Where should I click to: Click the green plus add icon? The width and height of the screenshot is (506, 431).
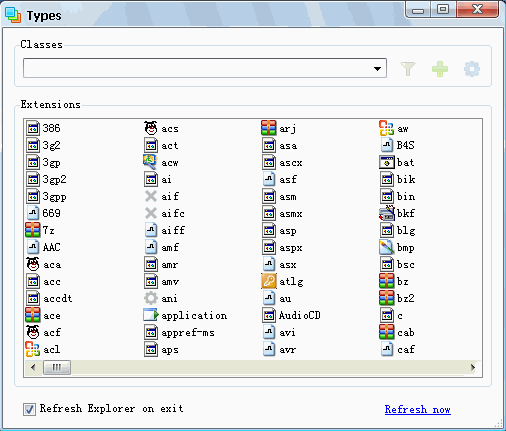tap(440, 69)
